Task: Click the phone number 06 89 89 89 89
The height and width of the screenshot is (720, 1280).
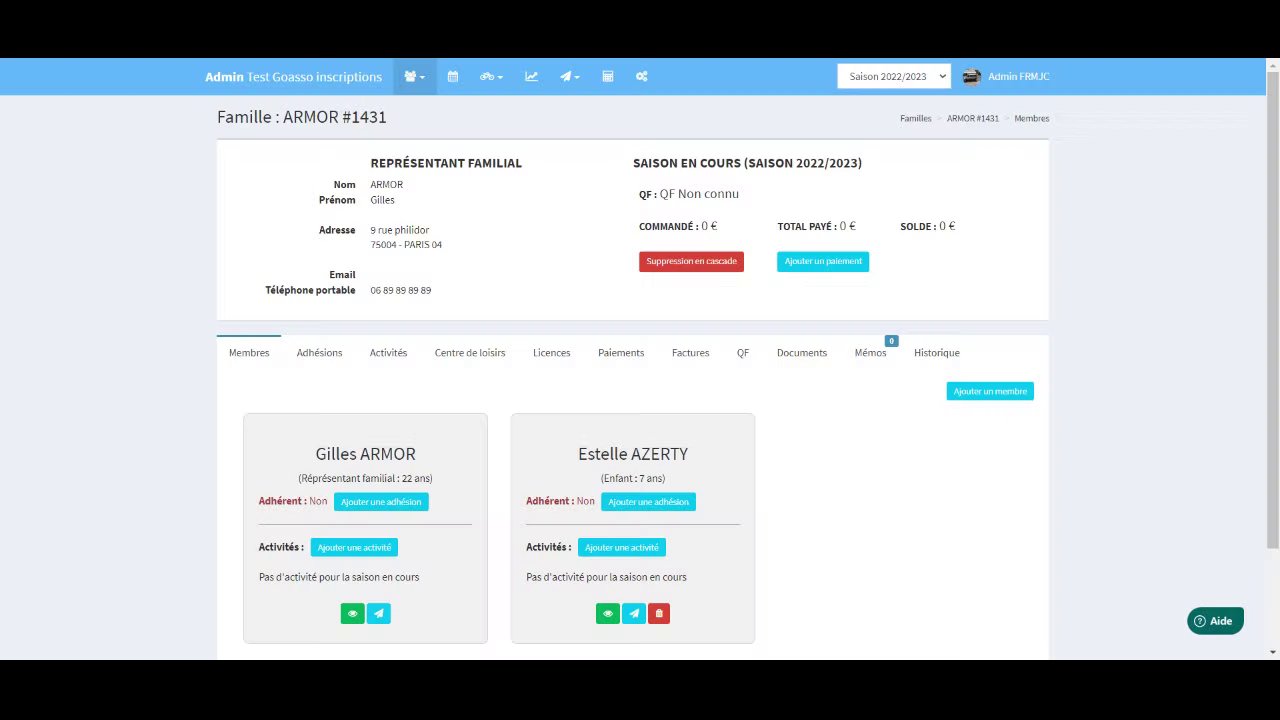Action: click(x=400, y=290)
